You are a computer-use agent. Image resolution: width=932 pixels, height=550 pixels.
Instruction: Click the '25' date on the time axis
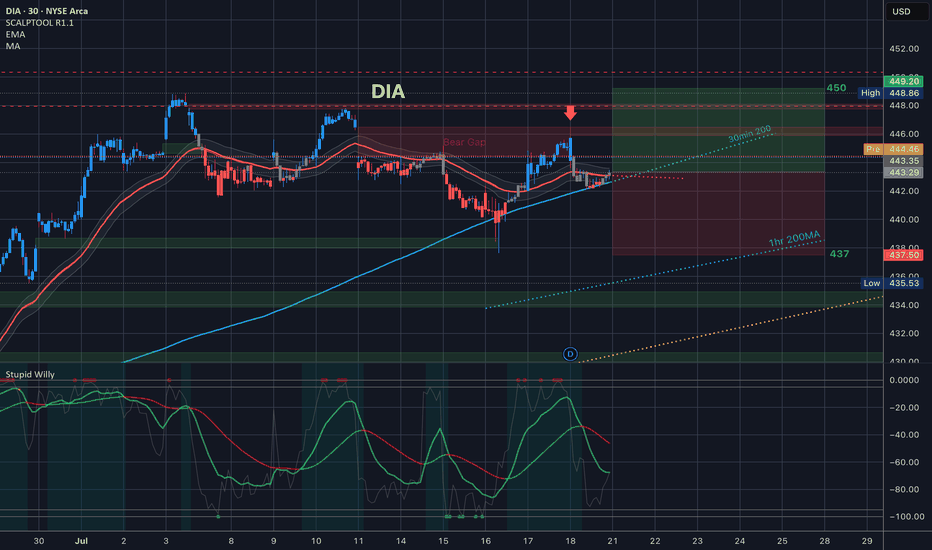pyautogui.click(x=782, y=541)
